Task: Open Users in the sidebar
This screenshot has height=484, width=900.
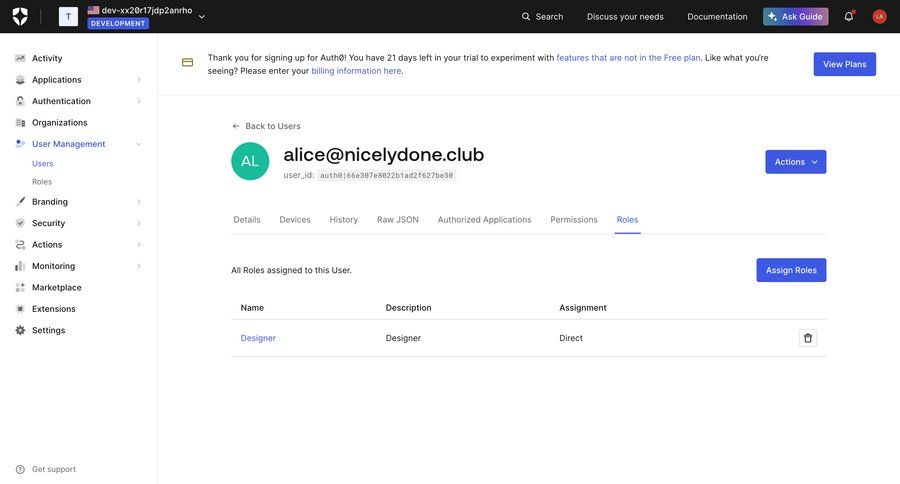Action: 42,164
